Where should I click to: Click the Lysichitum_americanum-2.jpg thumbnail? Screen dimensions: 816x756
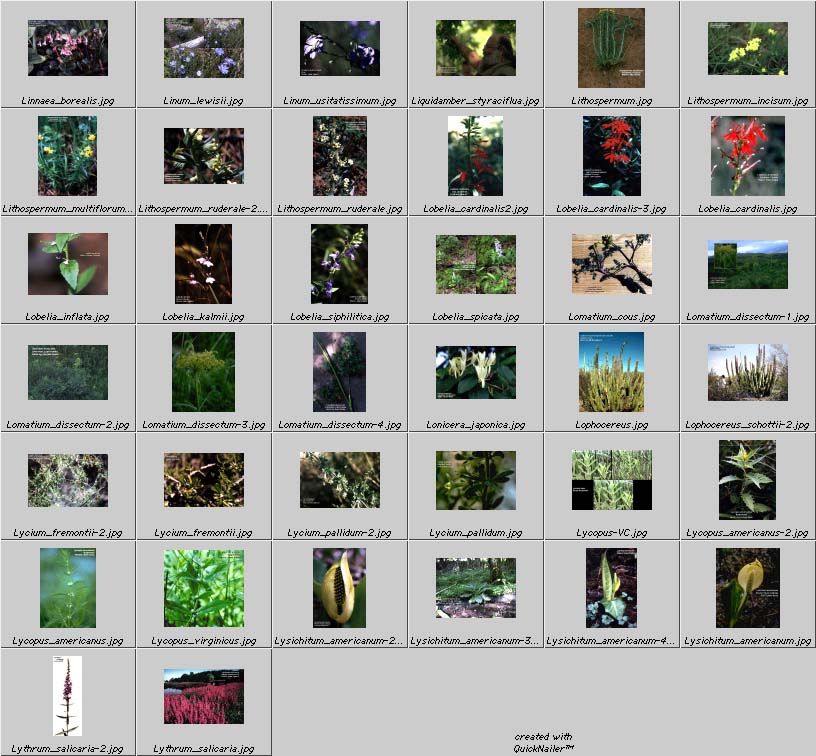(x=339, y=587)
